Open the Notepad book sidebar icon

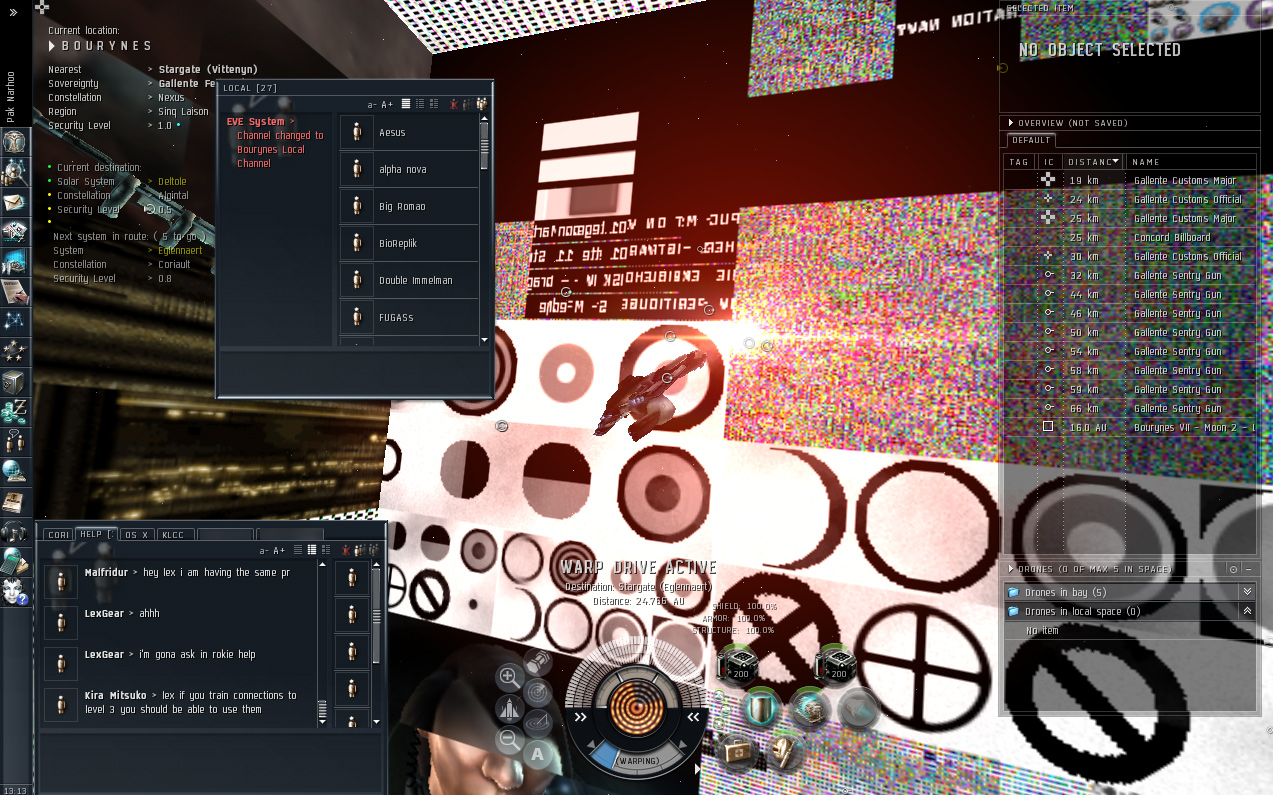click(x=14, y=501)
